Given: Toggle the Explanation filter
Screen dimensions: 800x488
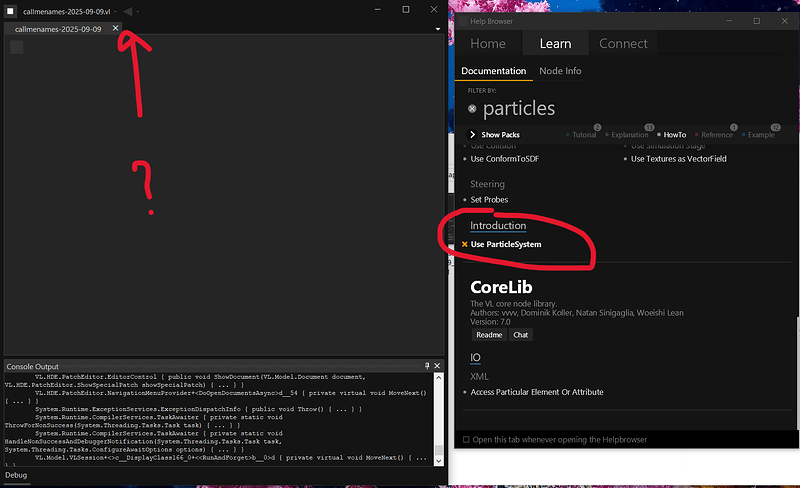Looking at the screenshot, I should coord(629,135).
